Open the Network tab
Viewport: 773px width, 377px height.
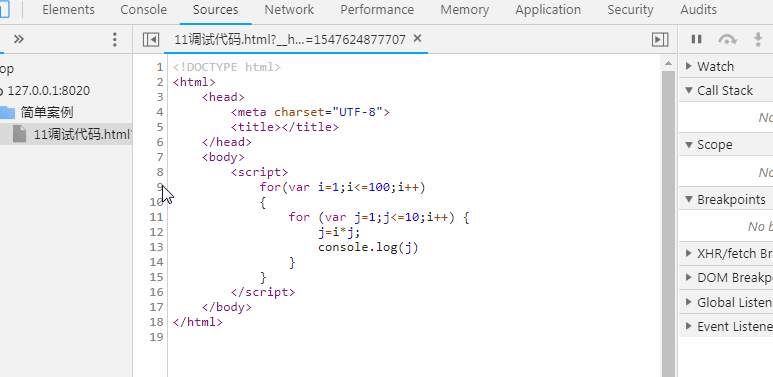tap(289, 10)
